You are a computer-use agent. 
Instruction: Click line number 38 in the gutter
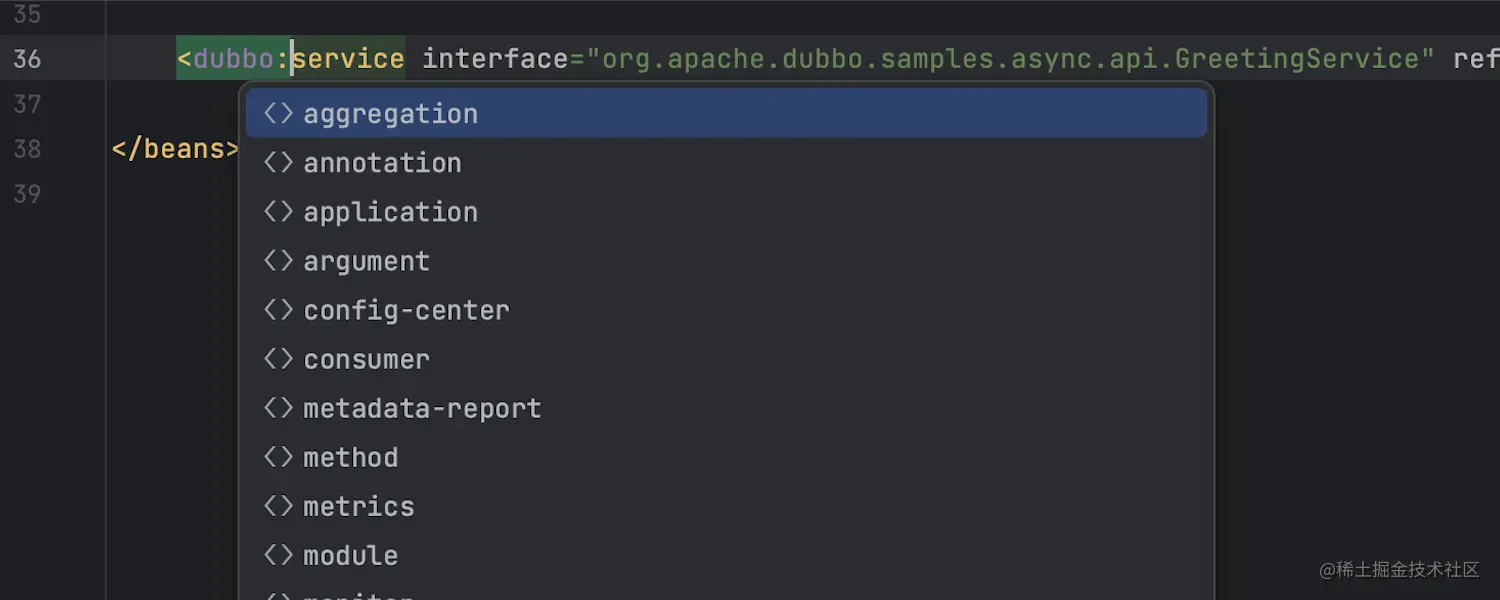coord(27,149)
